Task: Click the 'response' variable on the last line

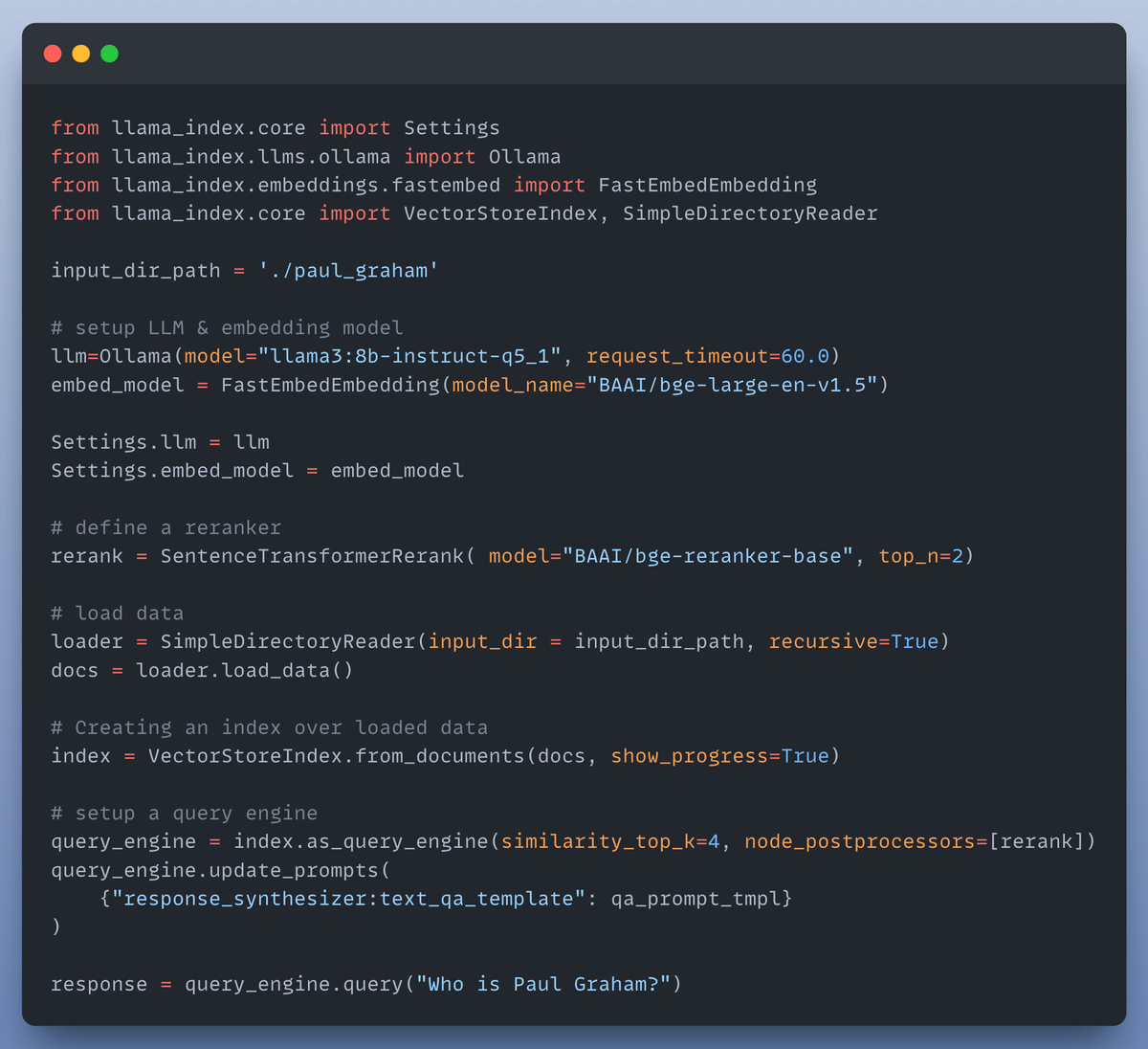Action: (99, 985)
